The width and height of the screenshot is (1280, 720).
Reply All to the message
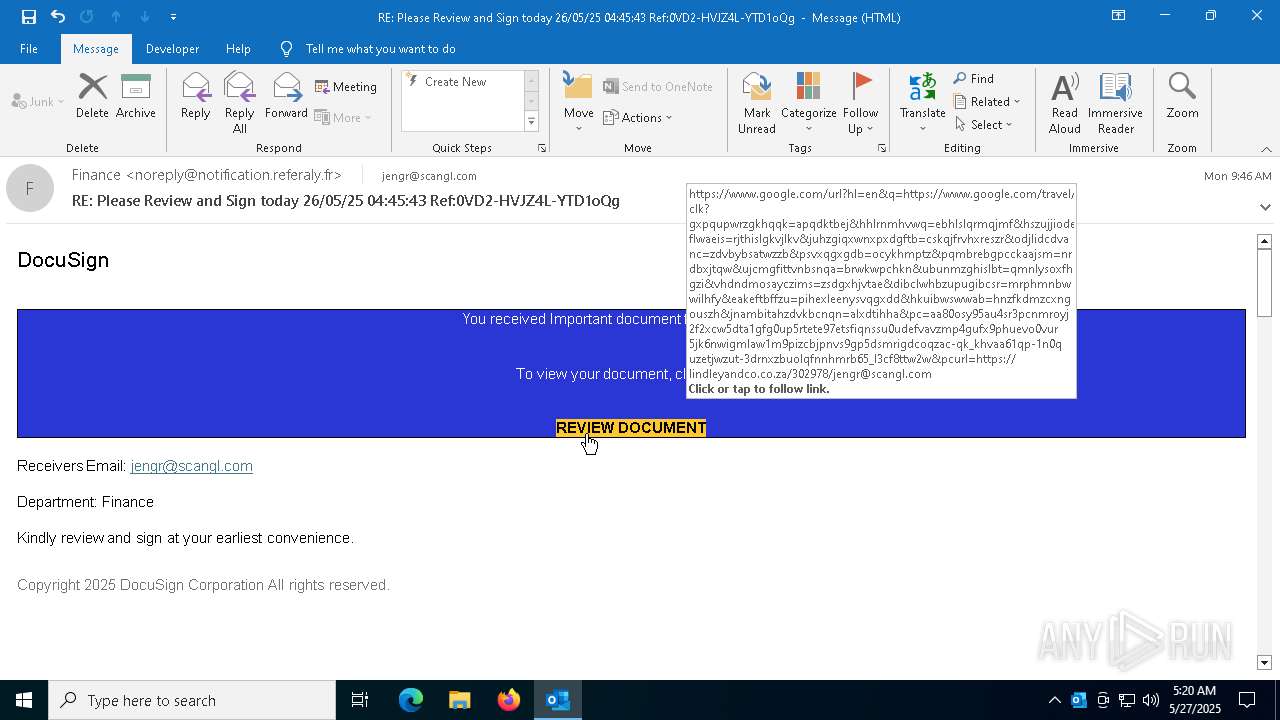[240, 103]
